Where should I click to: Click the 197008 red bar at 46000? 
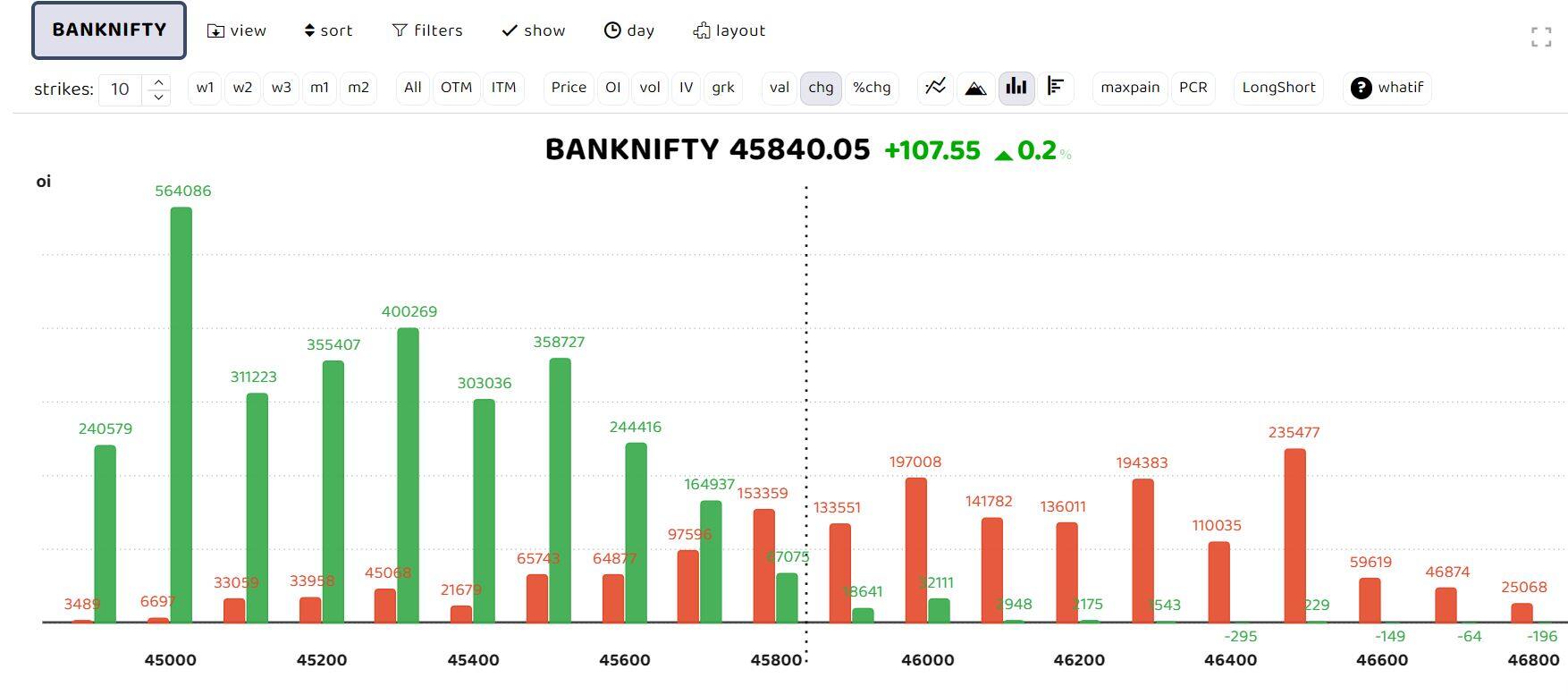[916, 549]
